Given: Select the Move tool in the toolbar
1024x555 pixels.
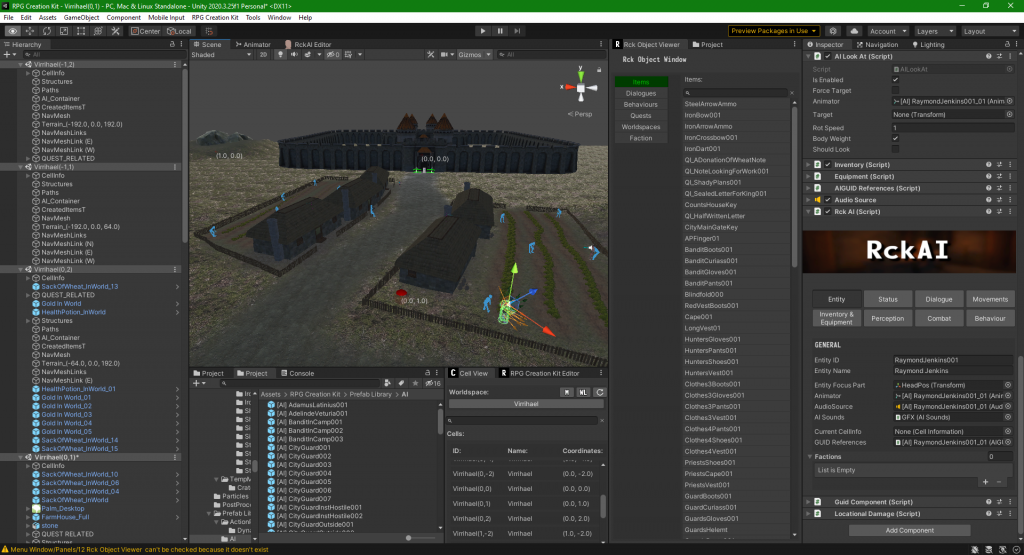Looking at the screenshot, I should 31,31.
